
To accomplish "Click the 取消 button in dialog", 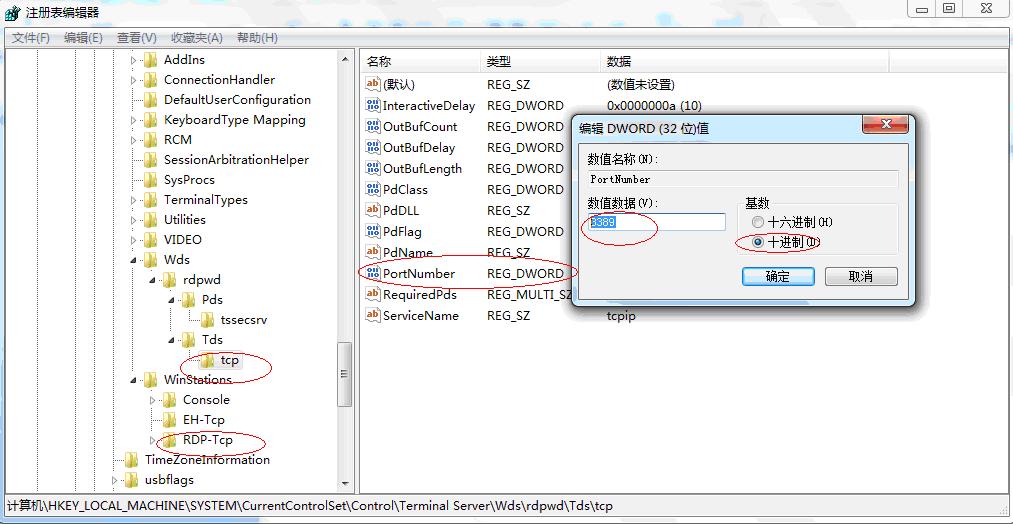I will coord(860,276).
